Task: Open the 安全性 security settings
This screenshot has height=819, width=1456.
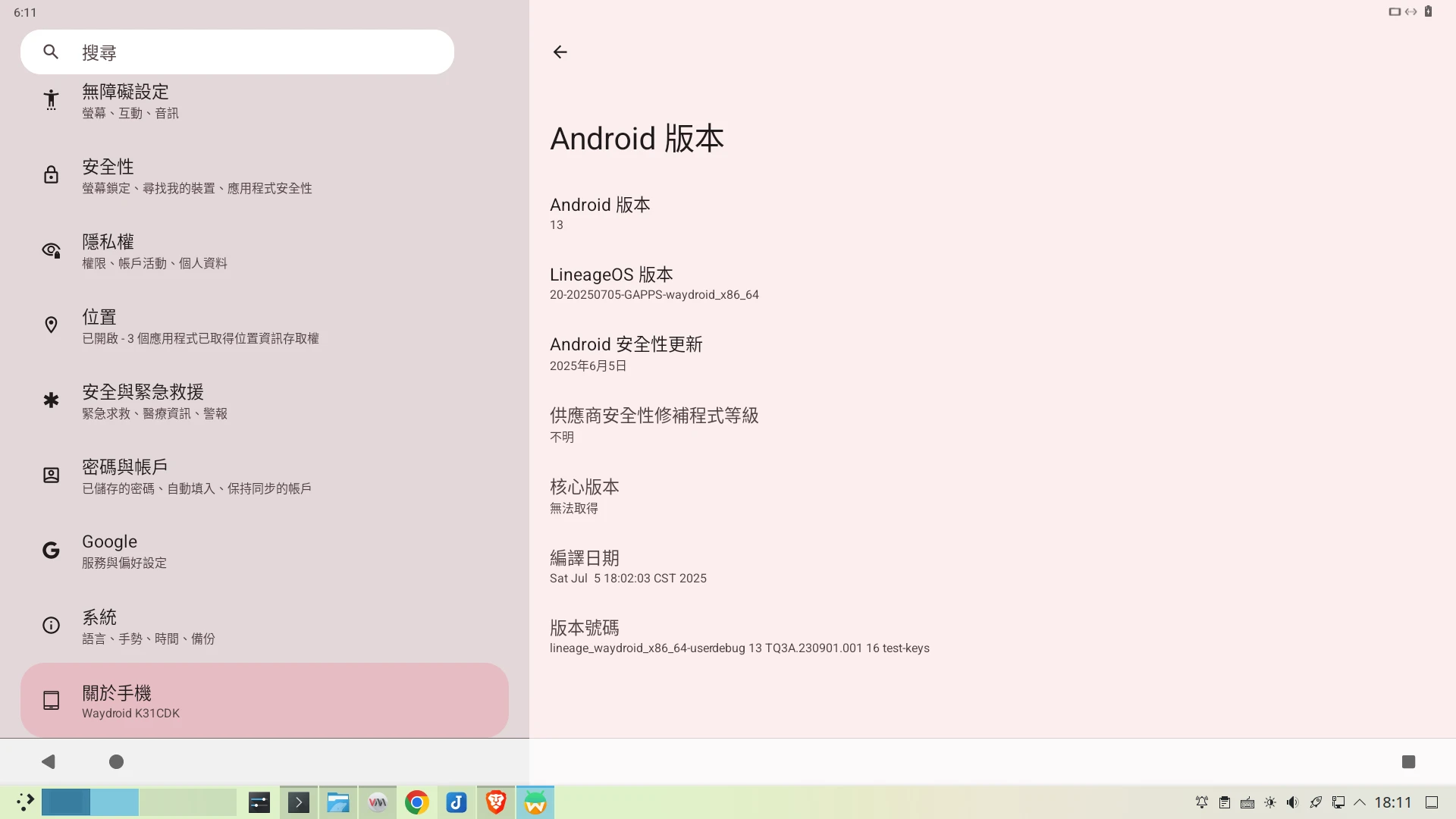Action: coord(265,175)
